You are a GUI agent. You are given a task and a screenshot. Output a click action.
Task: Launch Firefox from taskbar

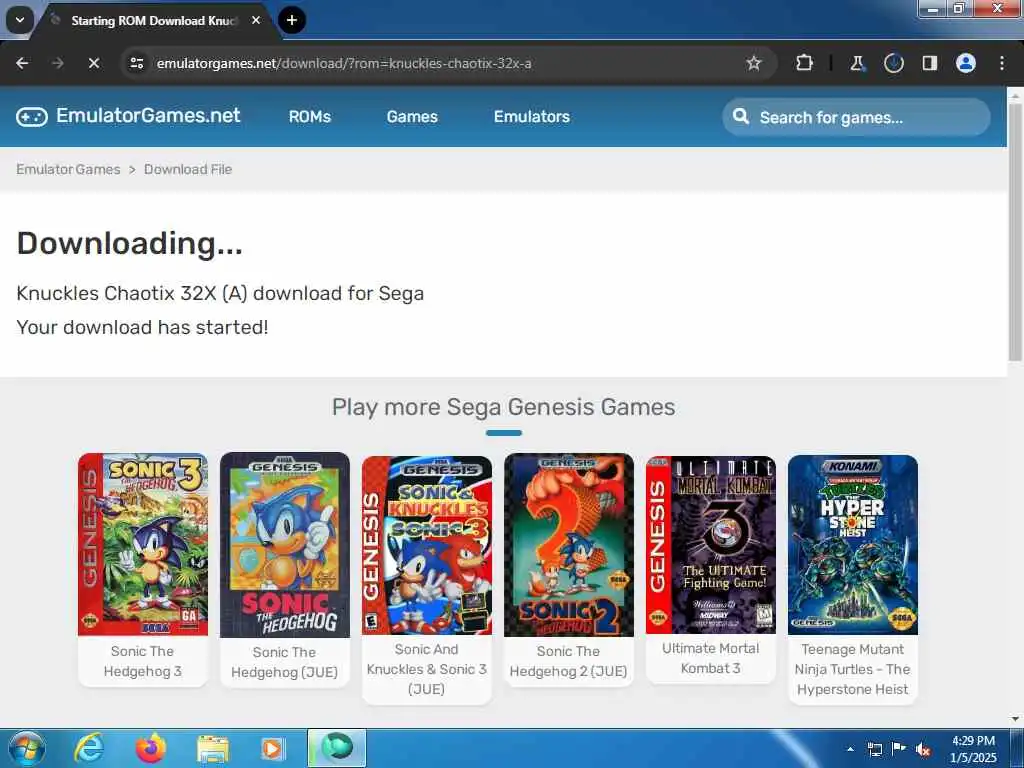[150, 748]
